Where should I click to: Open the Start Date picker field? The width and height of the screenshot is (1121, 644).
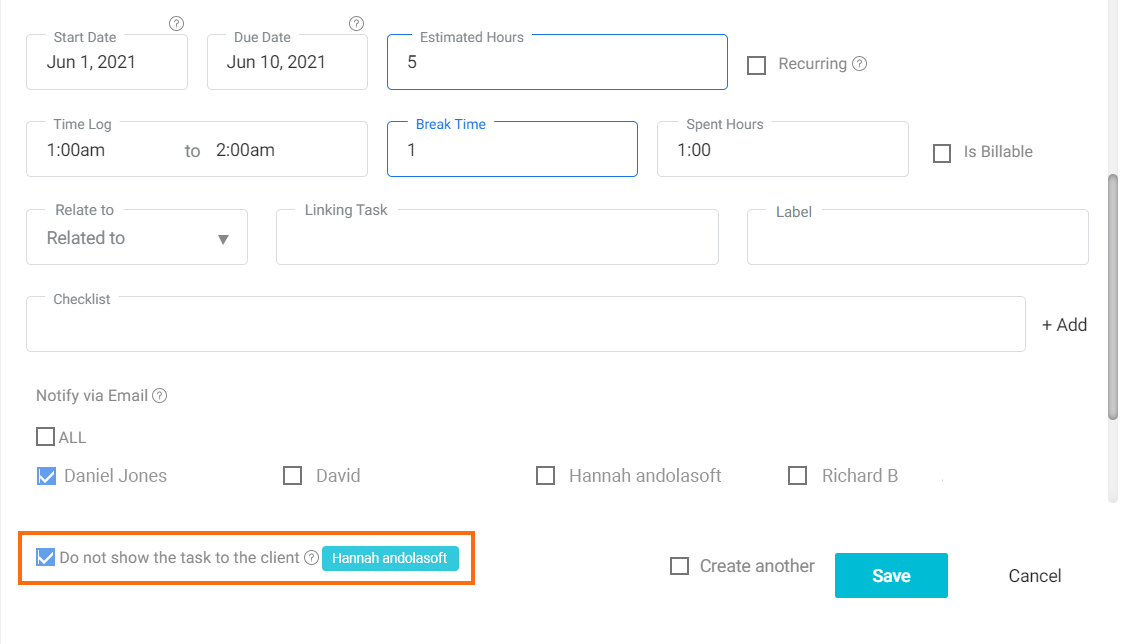(x=107, y=62)
